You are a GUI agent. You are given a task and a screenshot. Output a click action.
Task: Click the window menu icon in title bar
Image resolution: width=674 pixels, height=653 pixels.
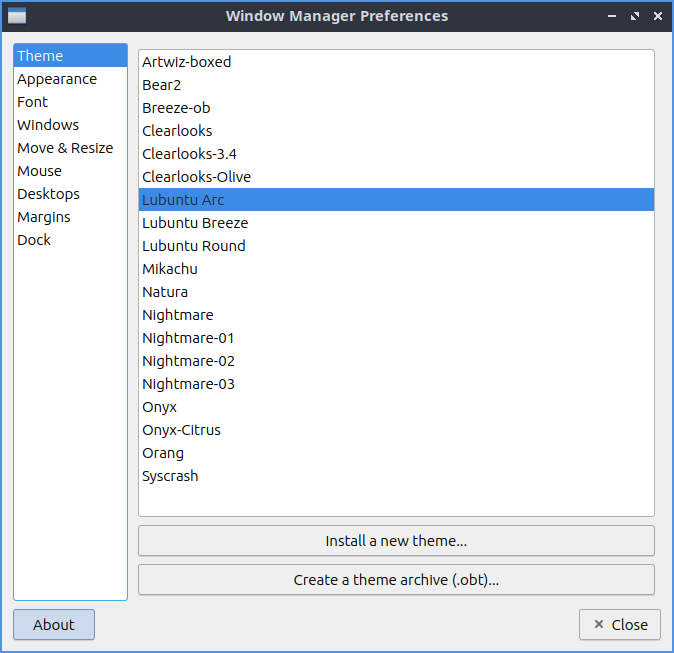(17, 16)
